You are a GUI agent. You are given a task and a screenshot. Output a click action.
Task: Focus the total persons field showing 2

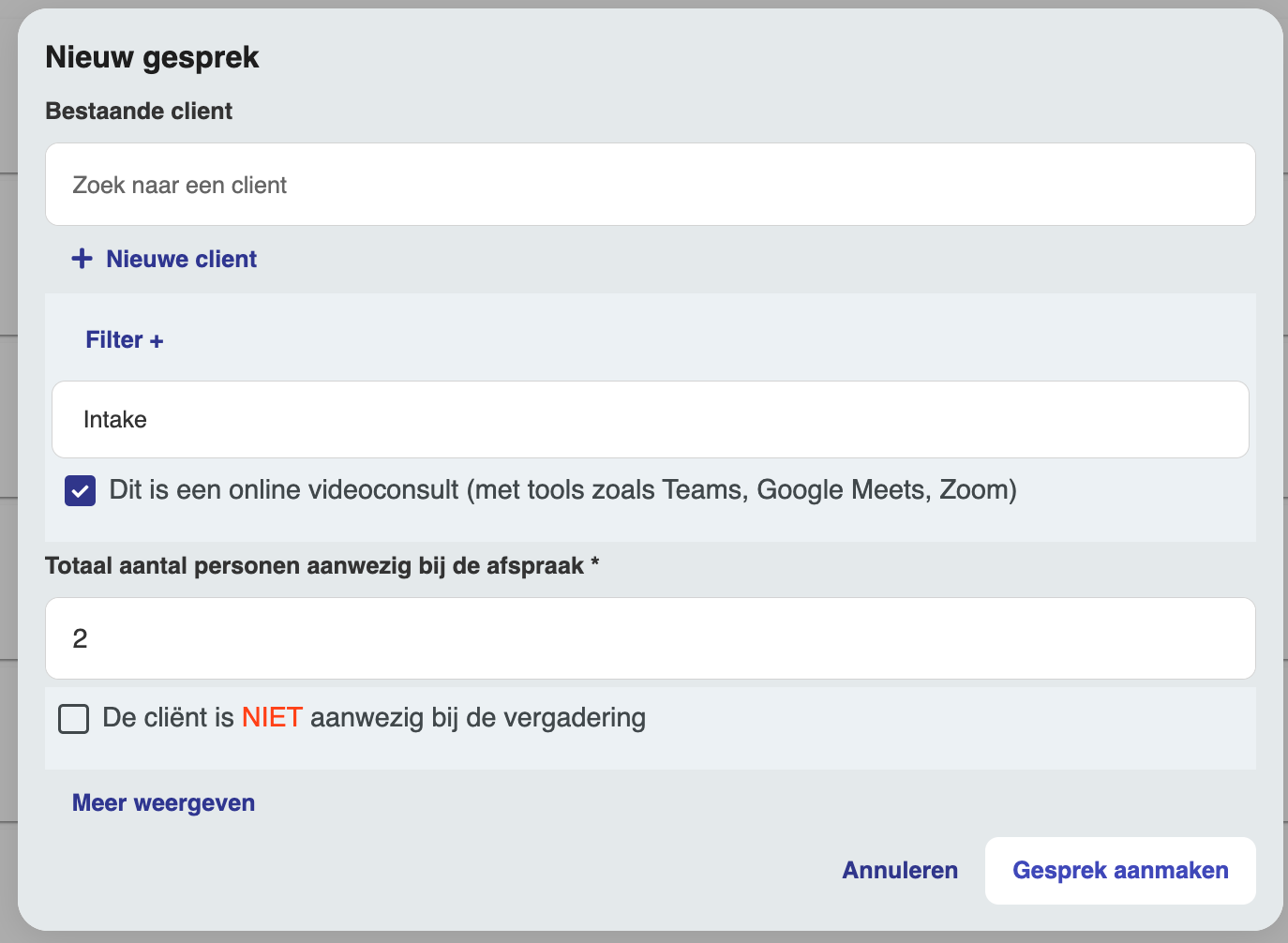tap(650, 638)
